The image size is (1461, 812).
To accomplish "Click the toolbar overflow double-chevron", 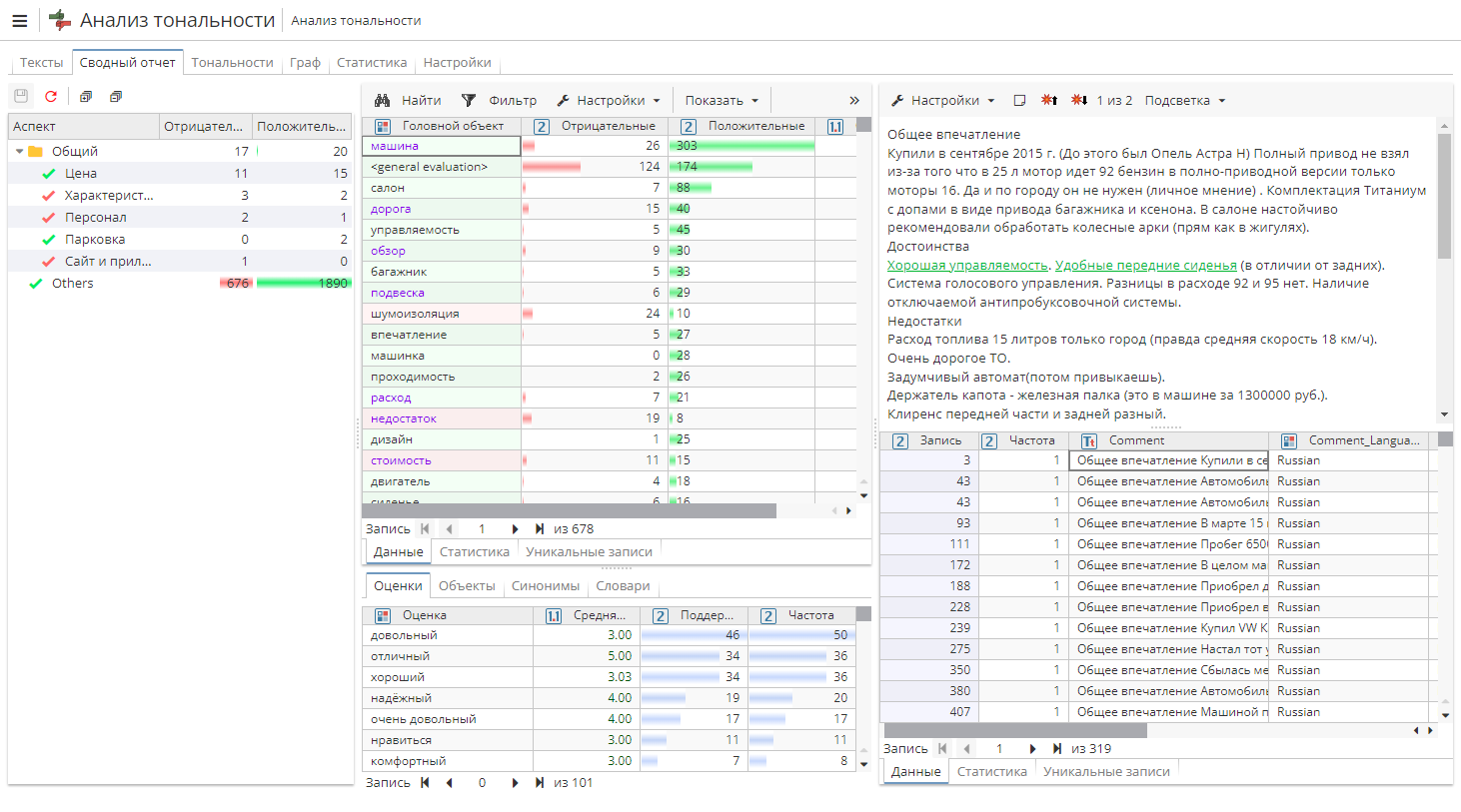I will click(854, 100).
